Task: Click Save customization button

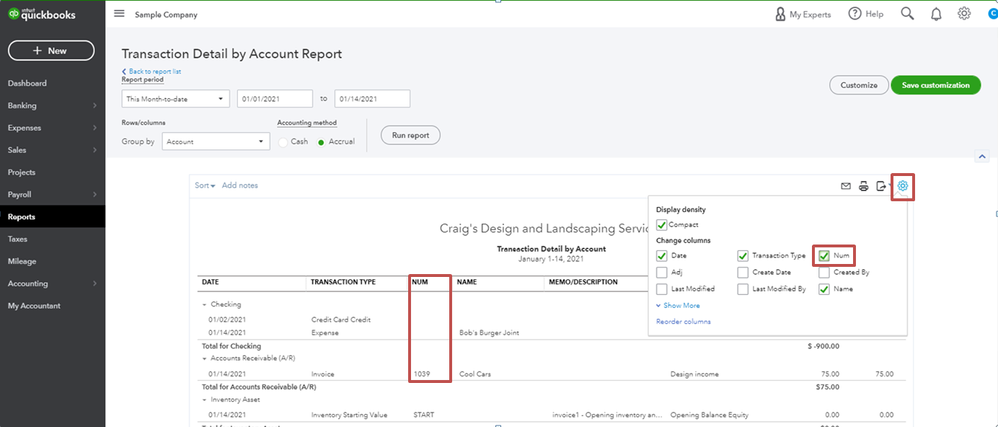Action: tap(936, 85)
